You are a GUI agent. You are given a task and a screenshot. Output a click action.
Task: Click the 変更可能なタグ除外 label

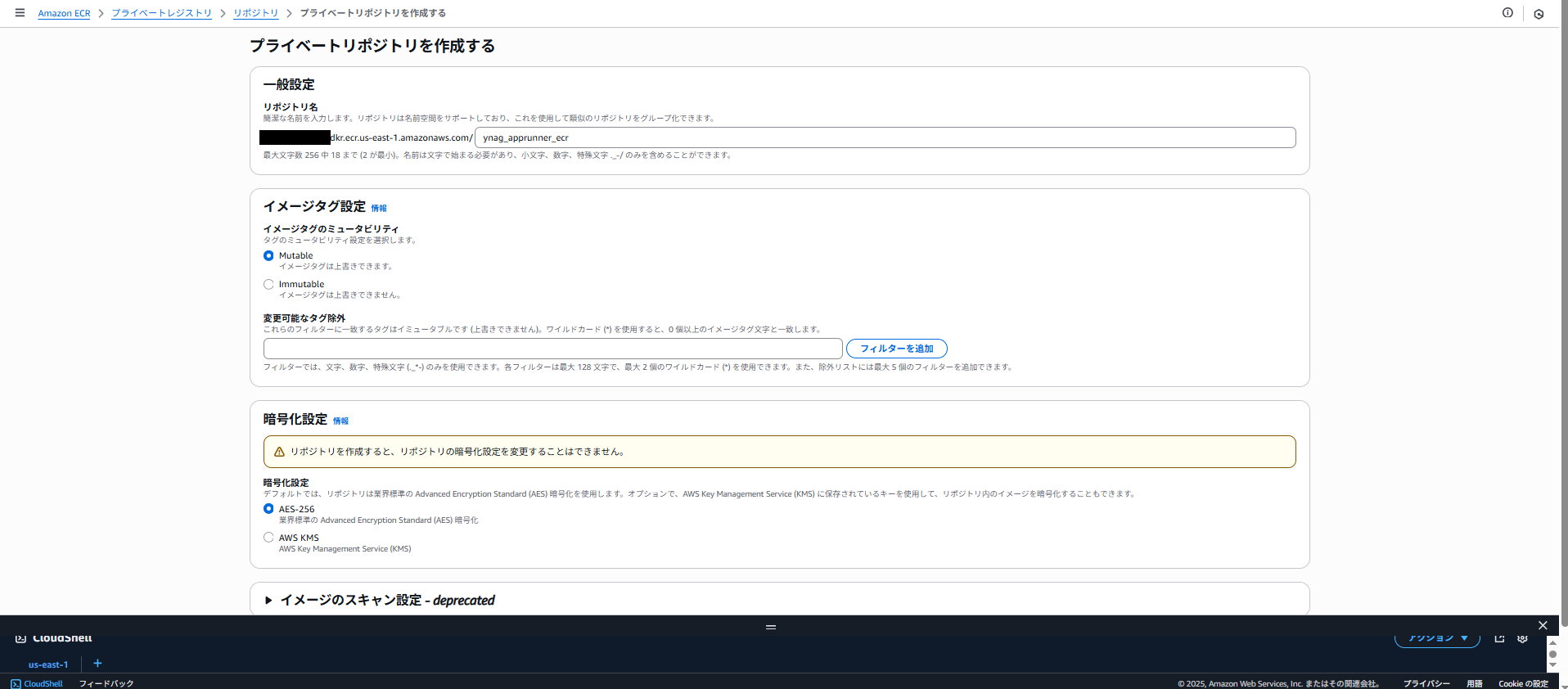(304, 318)
